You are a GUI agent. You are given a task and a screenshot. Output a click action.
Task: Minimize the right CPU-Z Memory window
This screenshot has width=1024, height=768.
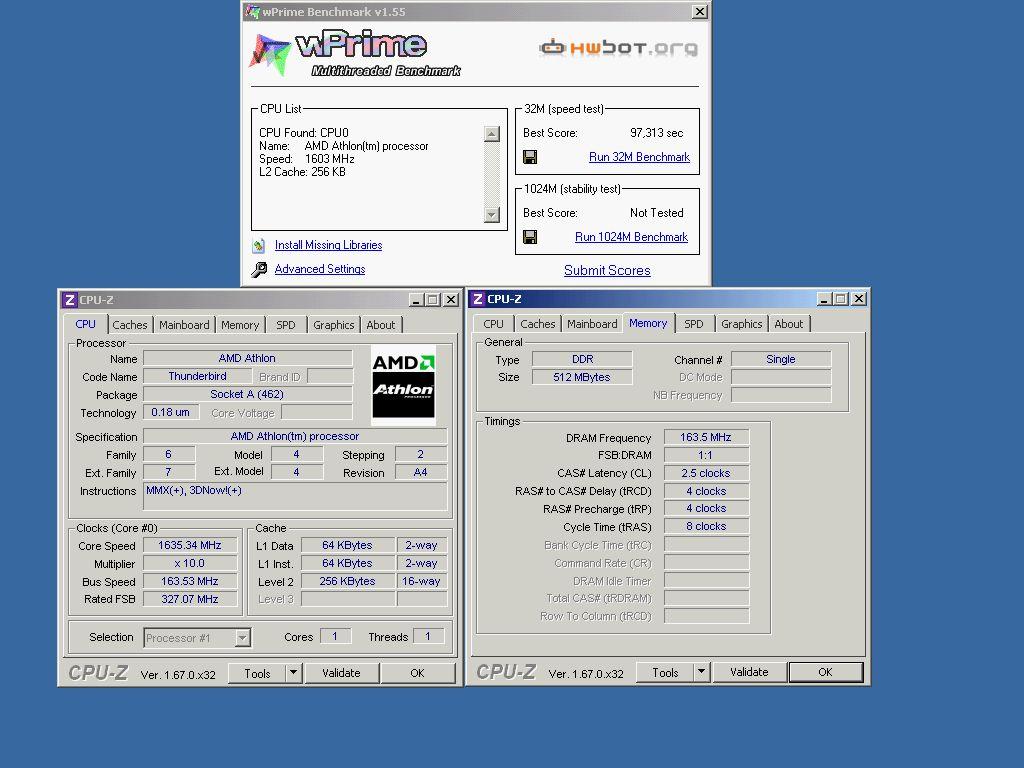(x=824, y=299)
